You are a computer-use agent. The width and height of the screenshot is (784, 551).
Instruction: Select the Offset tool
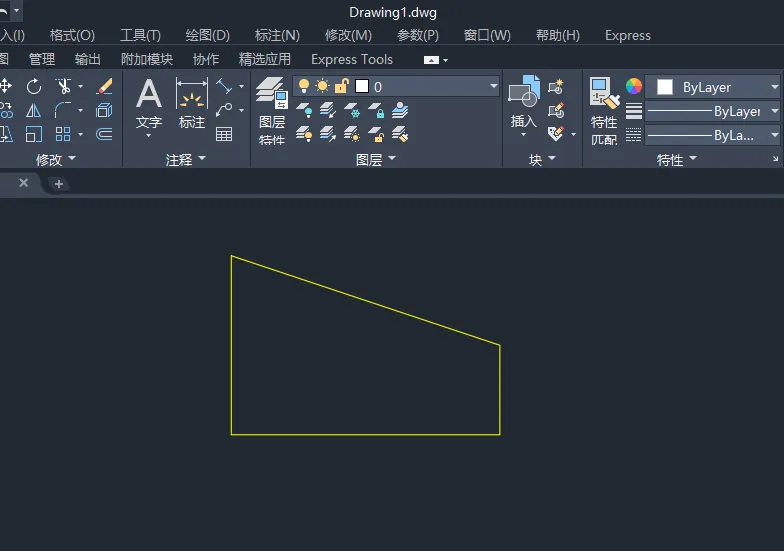pyautogui.click(x=104, y=134)
